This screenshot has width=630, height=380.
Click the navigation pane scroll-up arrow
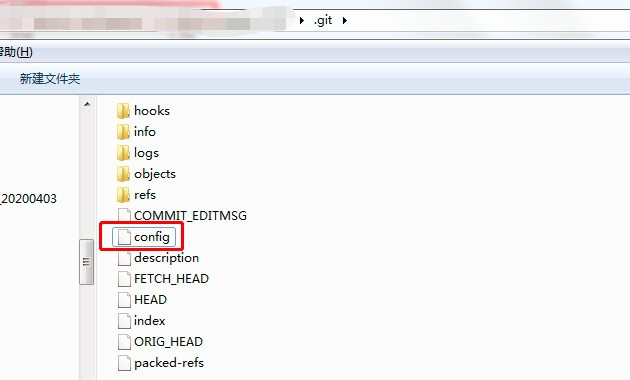[x=87, y=104]
